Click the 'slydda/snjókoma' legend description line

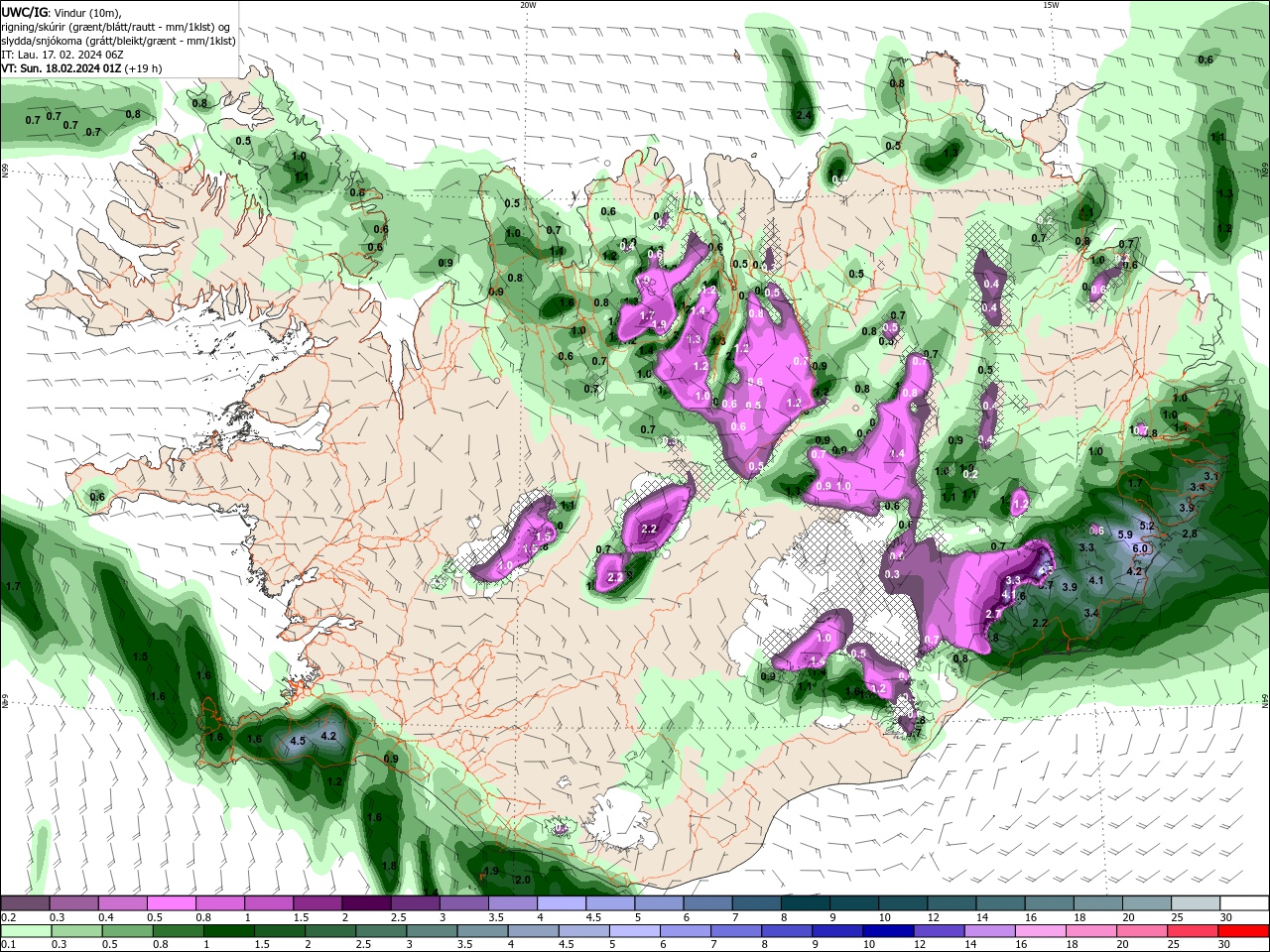pyautogui.click(x=118, y=41)
